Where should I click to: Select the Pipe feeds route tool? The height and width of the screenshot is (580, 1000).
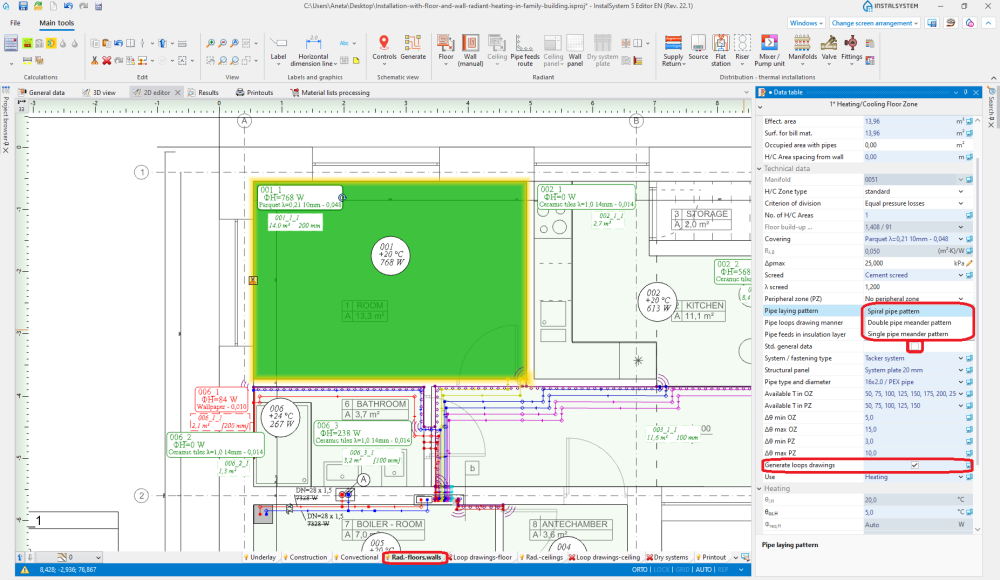pos(525,51)
